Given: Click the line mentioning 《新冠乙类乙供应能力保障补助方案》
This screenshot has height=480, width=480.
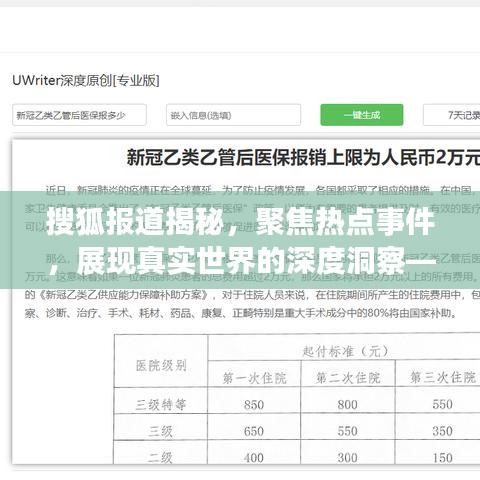Looking at the screenshot, I should click(252, 295).
